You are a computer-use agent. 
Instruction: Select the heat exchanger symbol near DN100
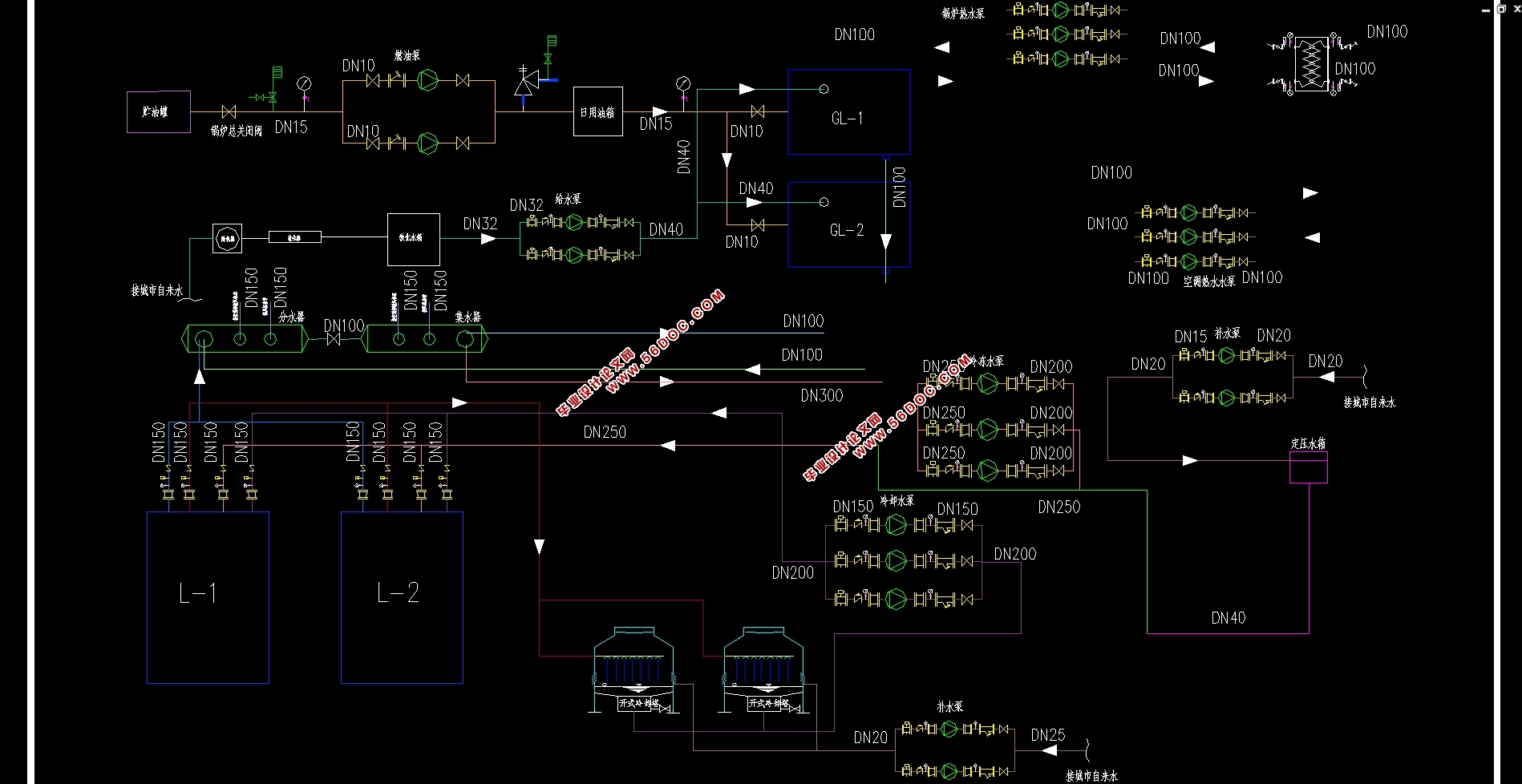pos(1312,63)
